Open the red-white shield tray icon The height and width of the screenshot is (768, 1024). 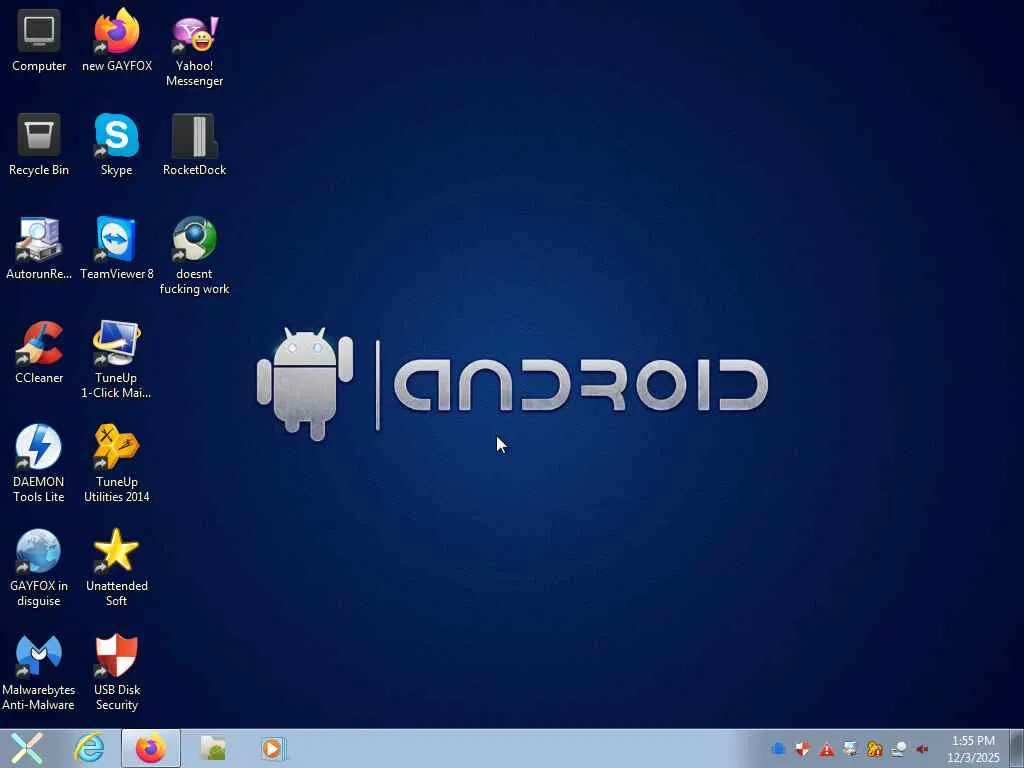(802, 749)
